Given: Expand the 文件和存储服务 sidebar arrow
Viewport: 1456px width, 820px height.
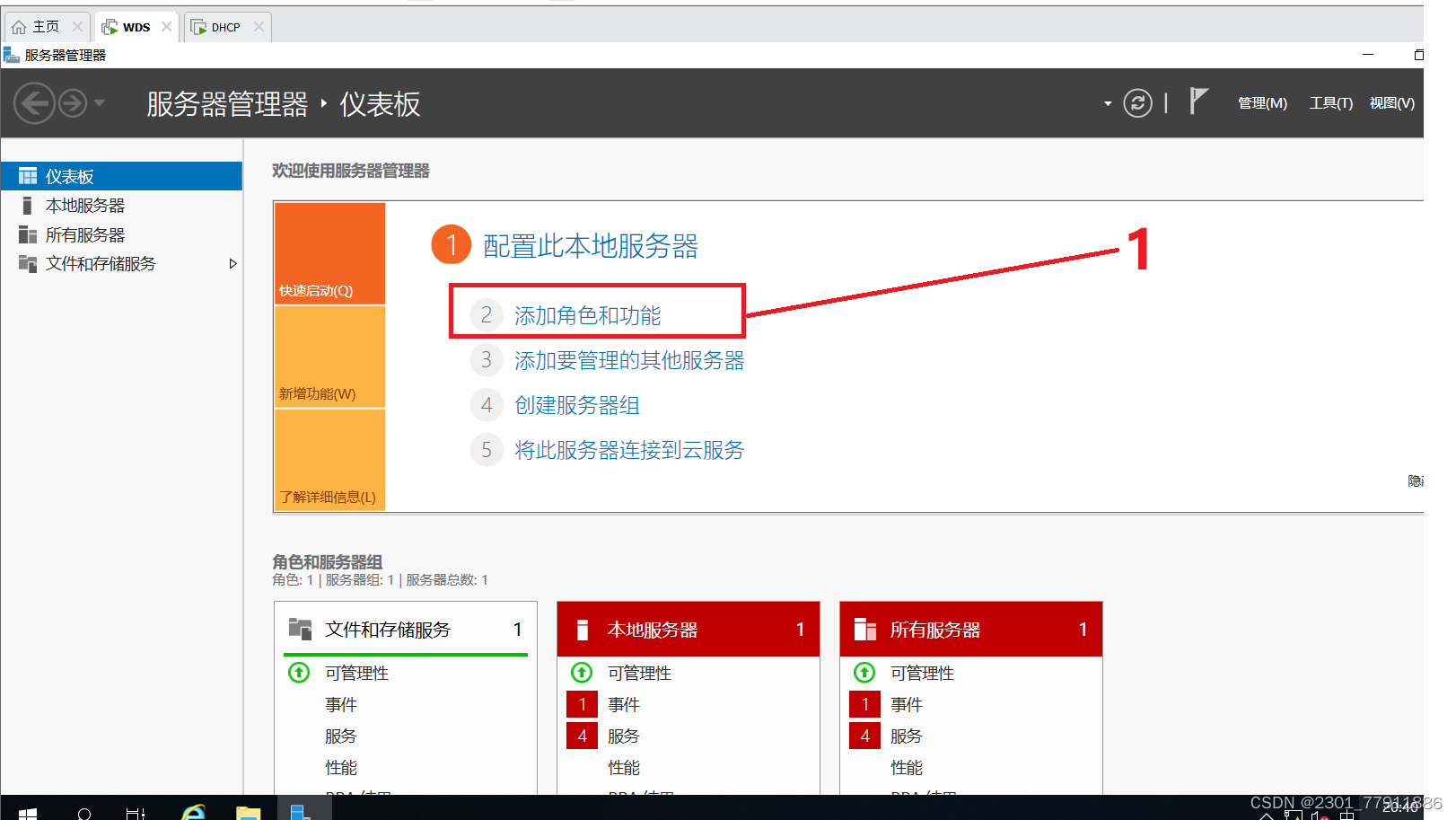Looking at the screenshot, I should point(232,264).
